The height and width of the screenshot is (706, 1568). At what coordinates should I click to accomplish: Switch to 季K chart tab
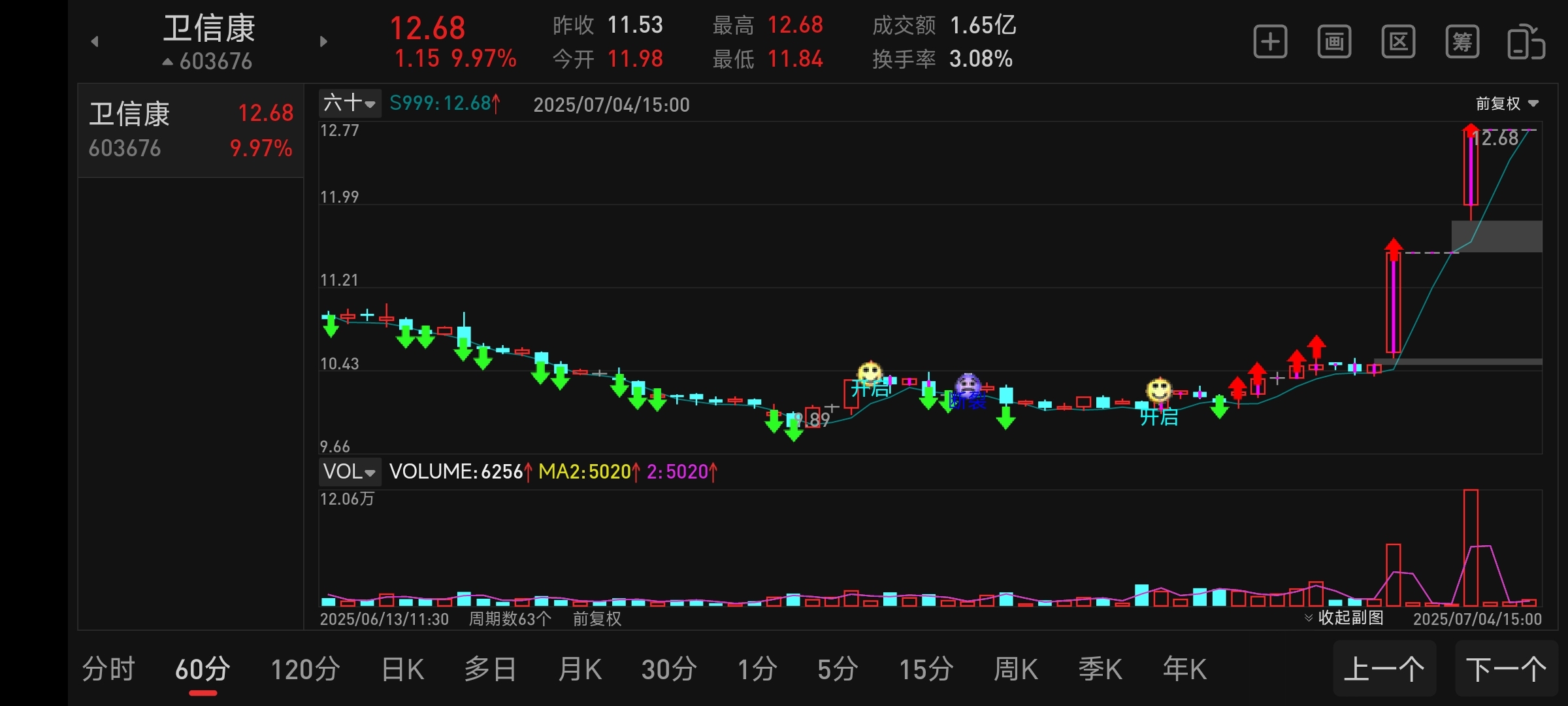1100,669
